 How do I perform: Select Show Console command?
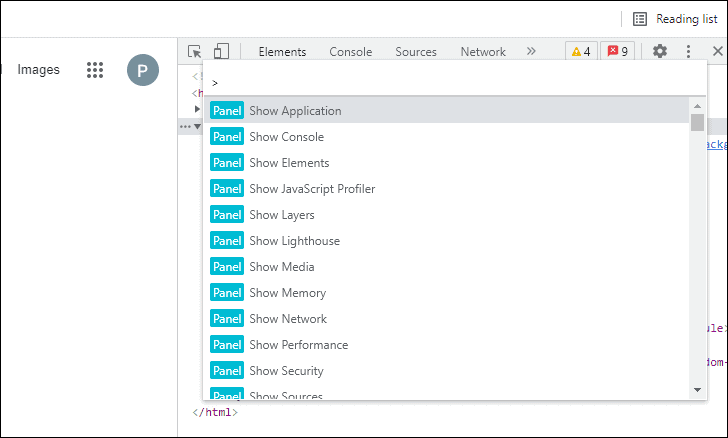[x=447, y=137]
